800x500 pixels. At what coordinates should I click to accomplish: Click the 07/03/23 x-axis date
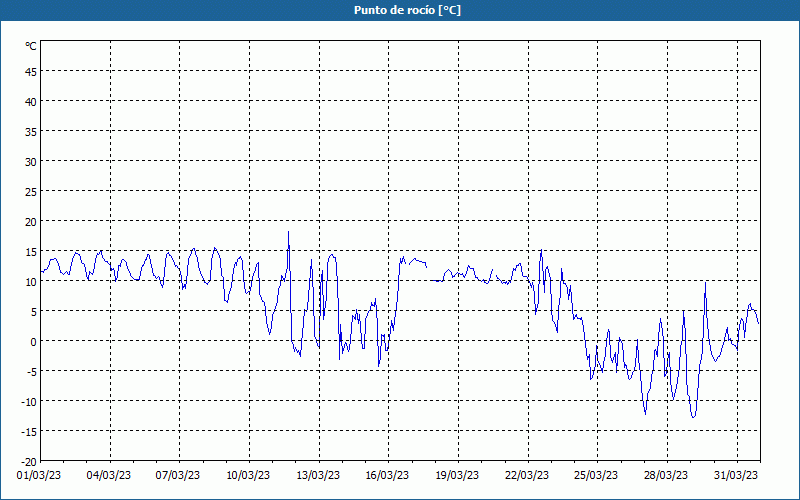178,476
